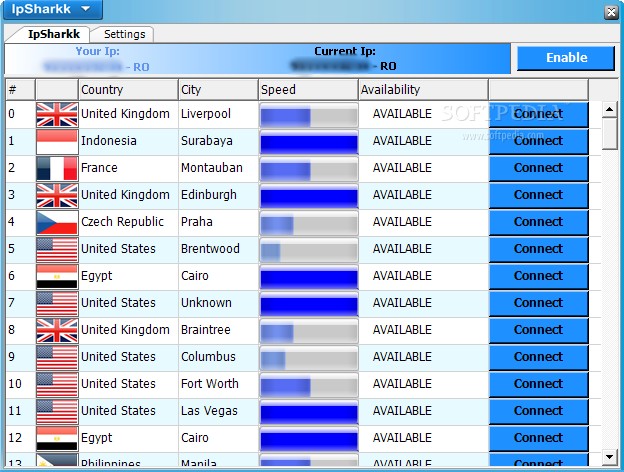624x472 pixels.
Task: Click the US flag in Las Vegas row
Action: [57, 411]
